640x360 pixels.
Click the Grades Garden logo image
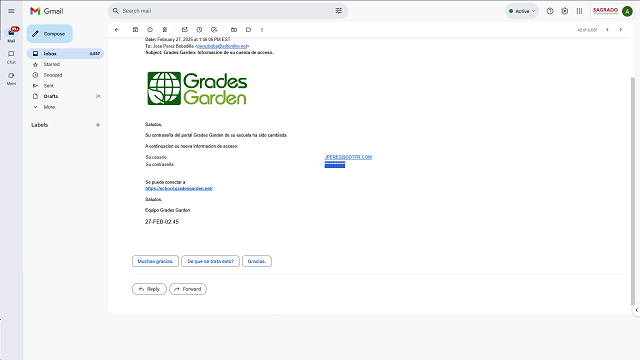(x=197, y=89)
